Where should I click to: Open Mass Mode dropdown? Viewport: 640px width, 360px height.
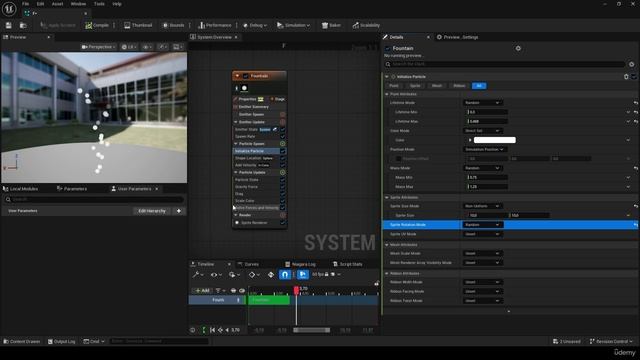coord(482,168)
